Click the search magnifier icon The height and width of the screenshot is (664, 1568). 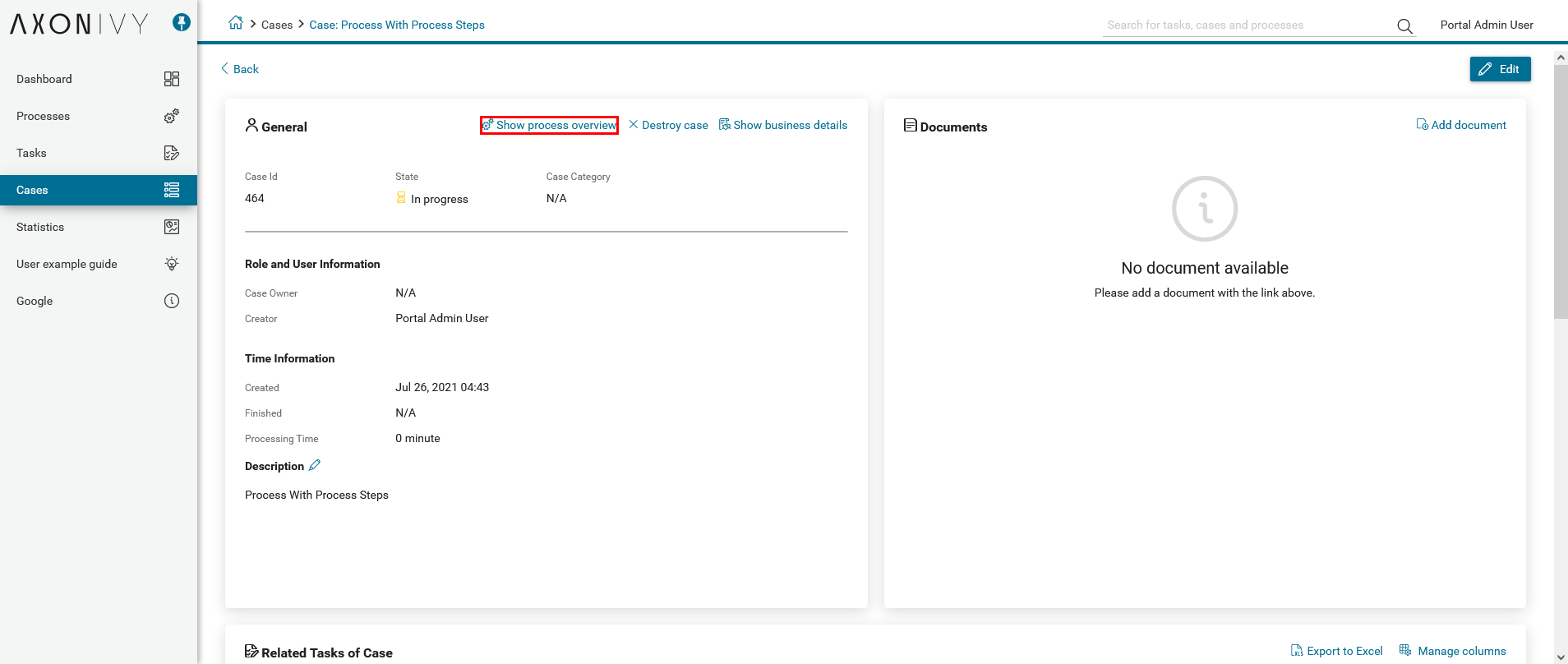coord(1404,25)
